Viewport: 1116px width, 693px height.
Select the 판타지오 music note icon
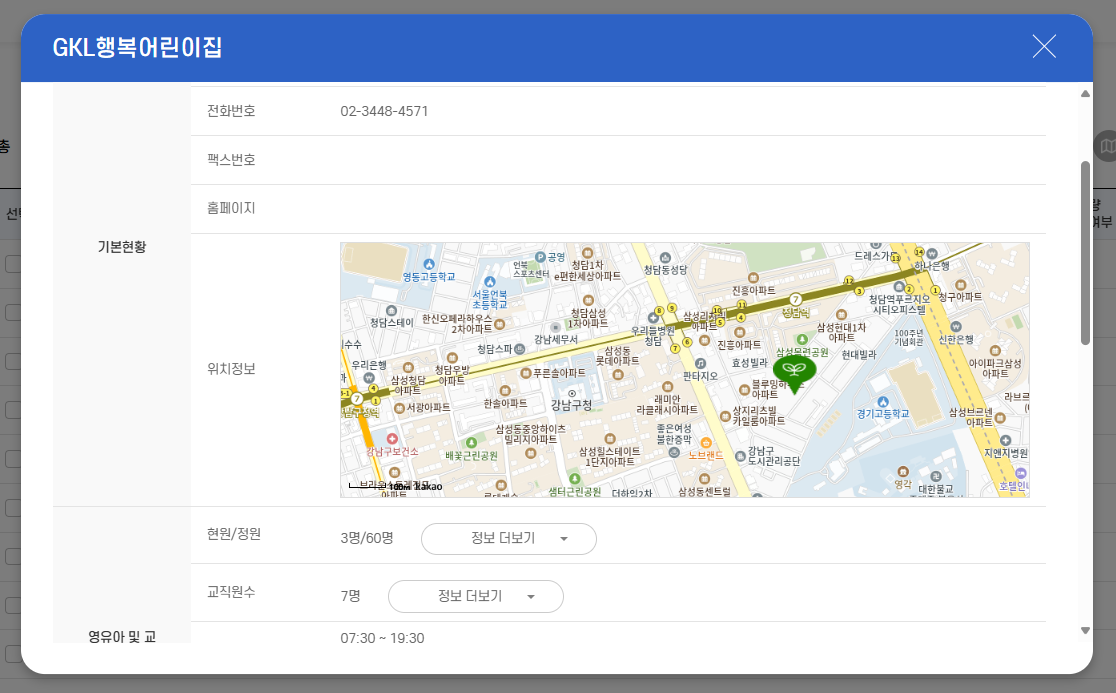(x=700, y=364)
